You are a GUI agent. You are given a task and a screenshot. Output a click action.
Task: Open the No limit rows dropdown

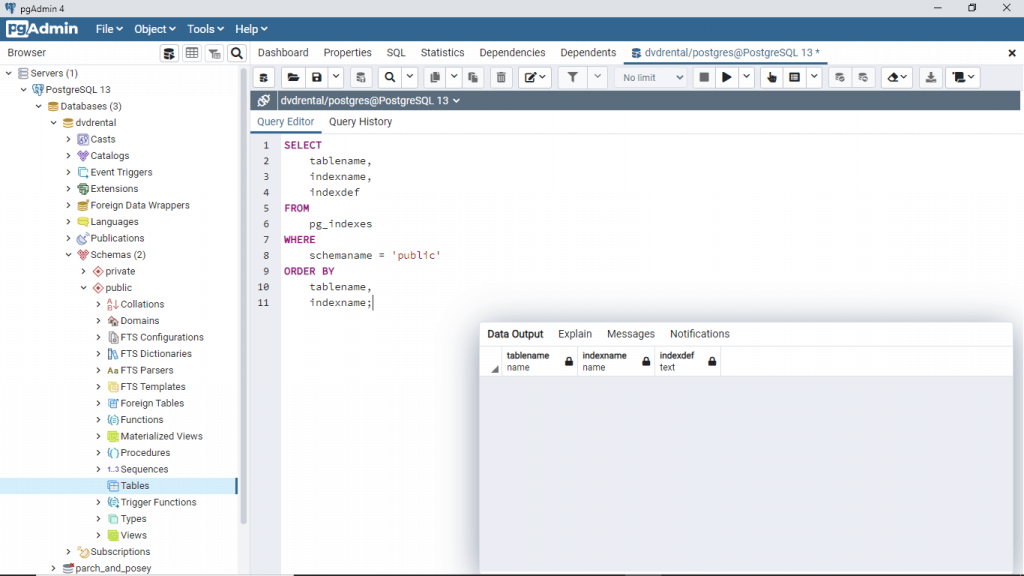(653, 77)
